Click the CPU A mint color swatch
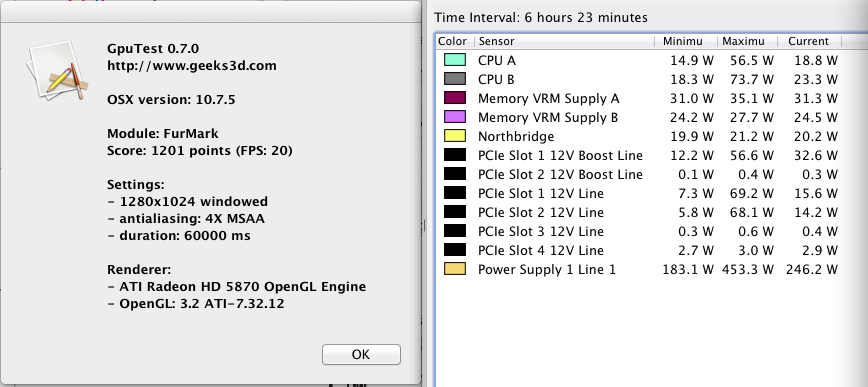Image resolution: width=868 pixels, height=387 pixels. pyautogui.click(x=454, y=60)
